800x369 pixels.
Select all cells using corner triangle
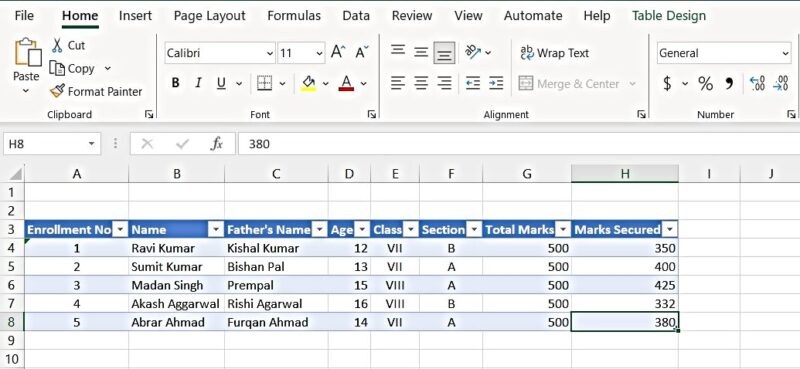point(15,174)
